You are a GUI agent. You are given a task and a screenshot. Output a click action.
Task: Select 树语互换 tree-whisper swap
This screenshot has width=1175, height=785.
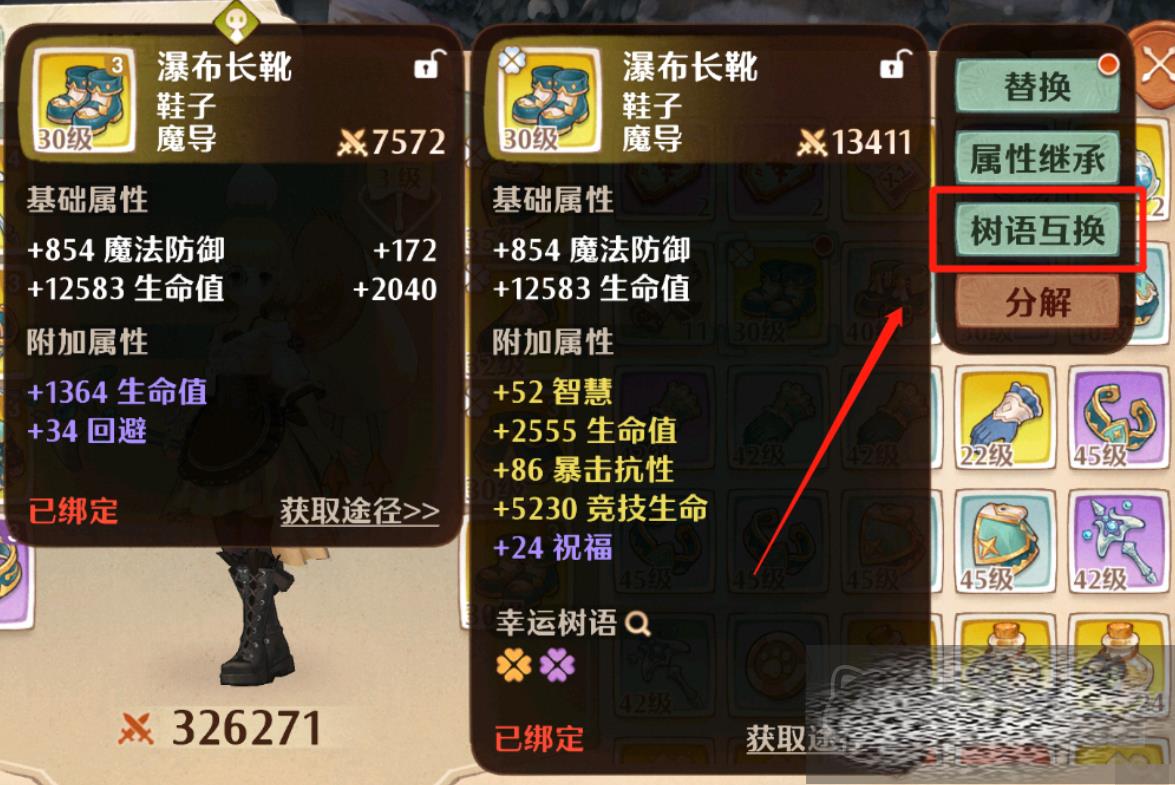(x=1037, y=230)
